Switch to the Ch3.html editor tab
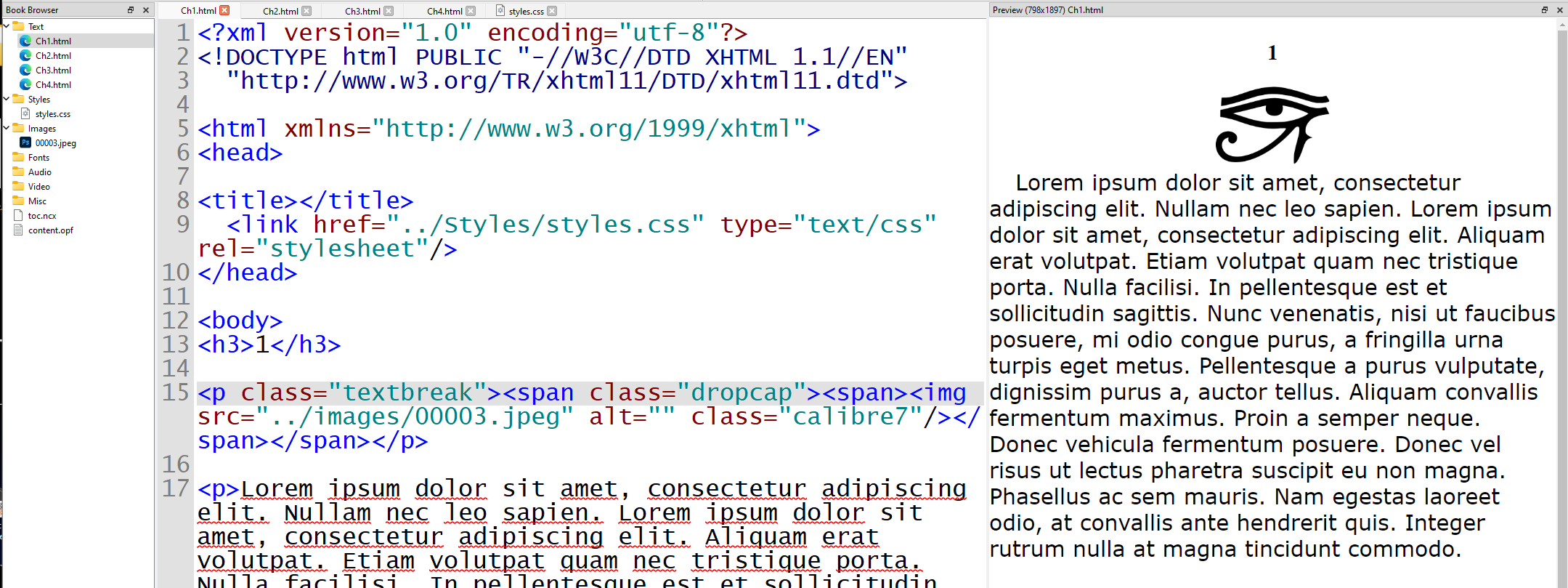The image size is (1568, 588). click(x=362, y=11)
